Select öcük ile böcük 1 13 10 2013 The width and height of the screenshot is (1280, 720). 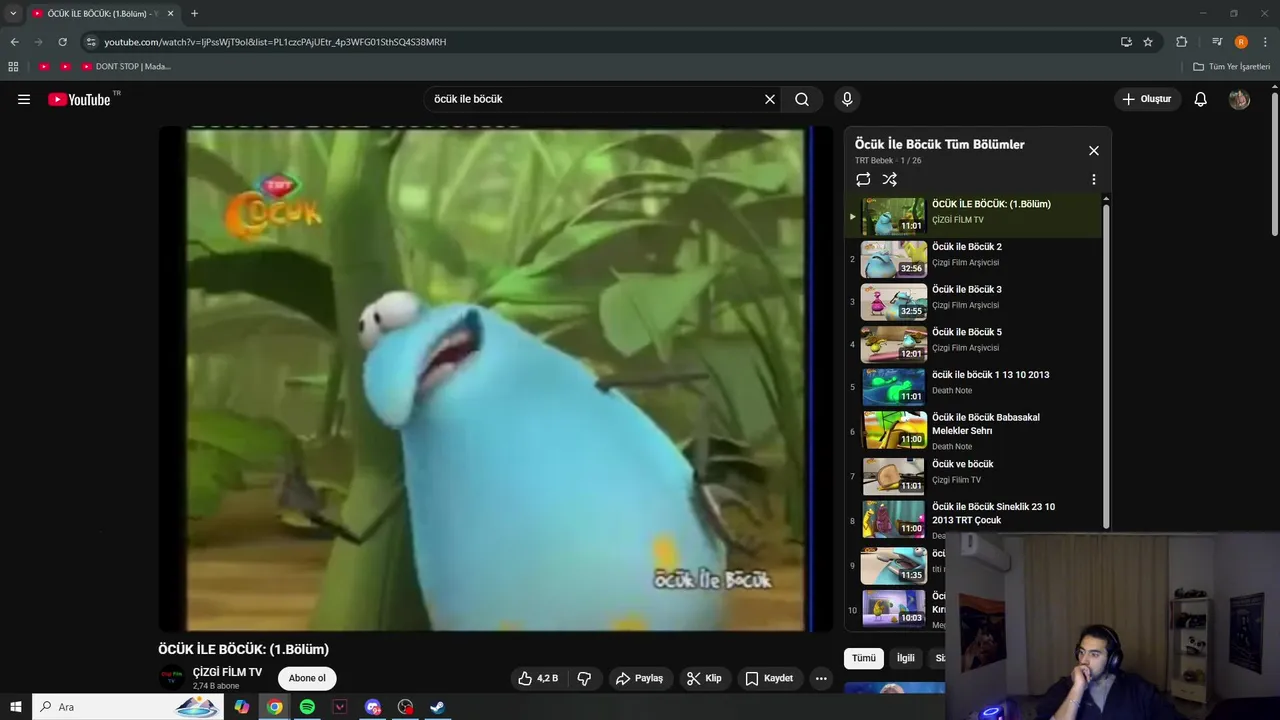[972, 387]
